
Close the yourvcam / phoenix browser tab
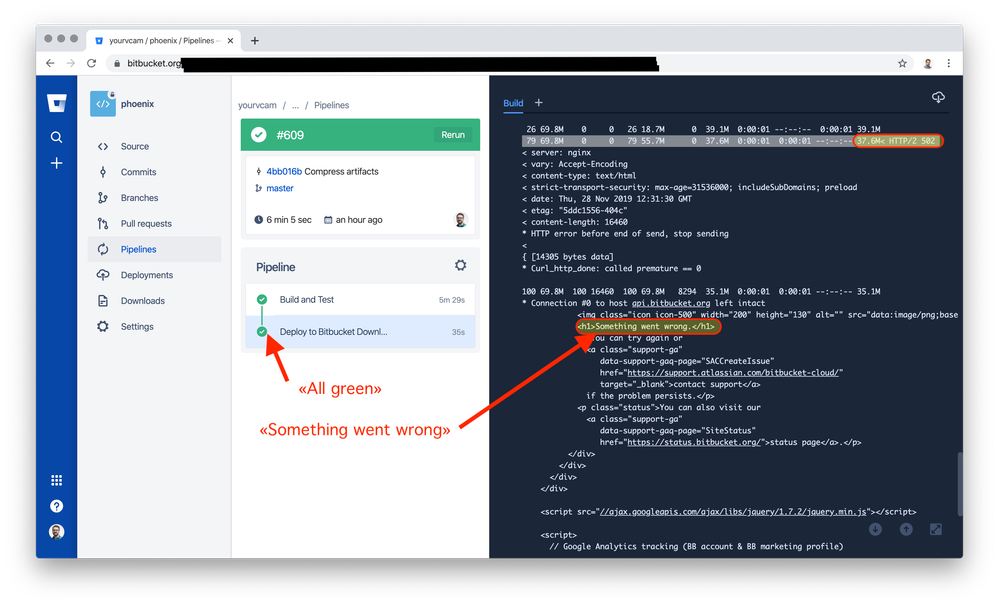coord(230,41)
